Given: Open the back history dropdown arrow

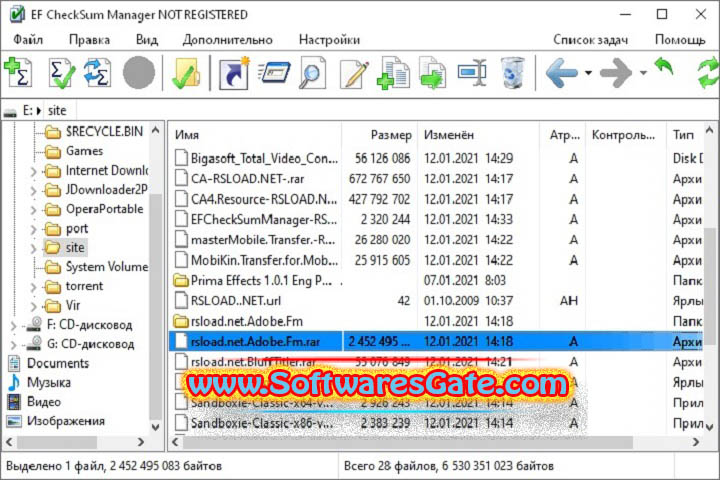Looking at the screenshot, I should coord(588,73).
